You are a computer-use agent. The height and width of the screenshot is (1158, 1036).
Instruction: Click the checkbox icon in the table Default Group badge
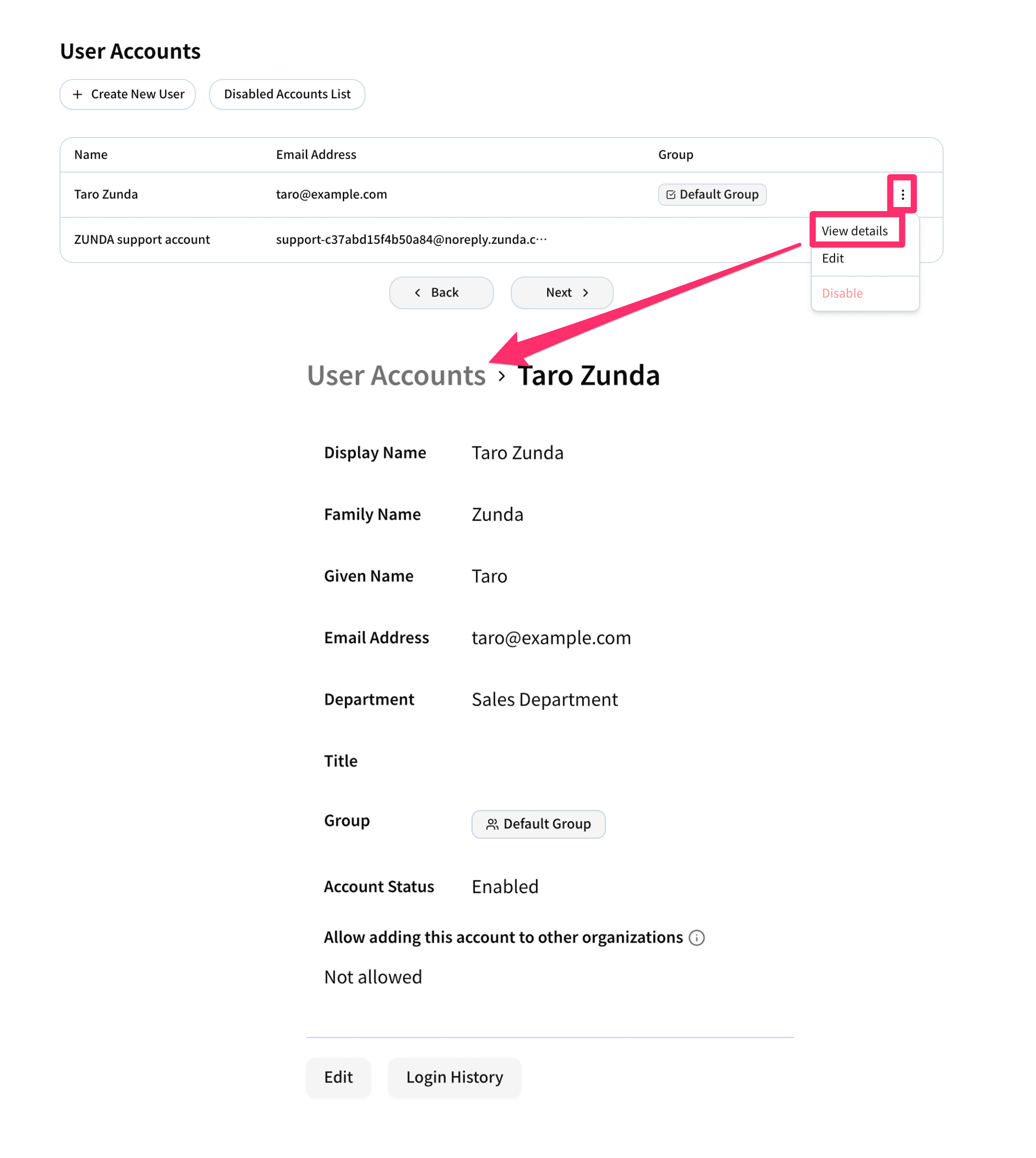[671, 195]
